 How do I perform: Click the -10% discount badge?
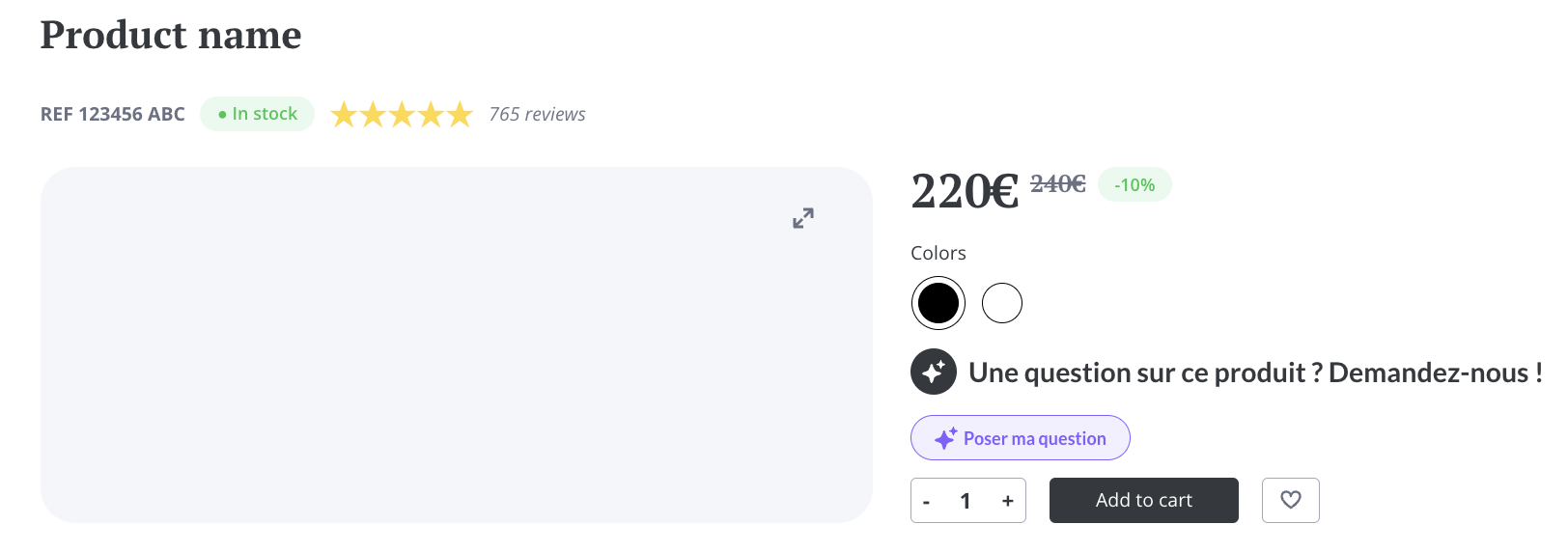1134,184
